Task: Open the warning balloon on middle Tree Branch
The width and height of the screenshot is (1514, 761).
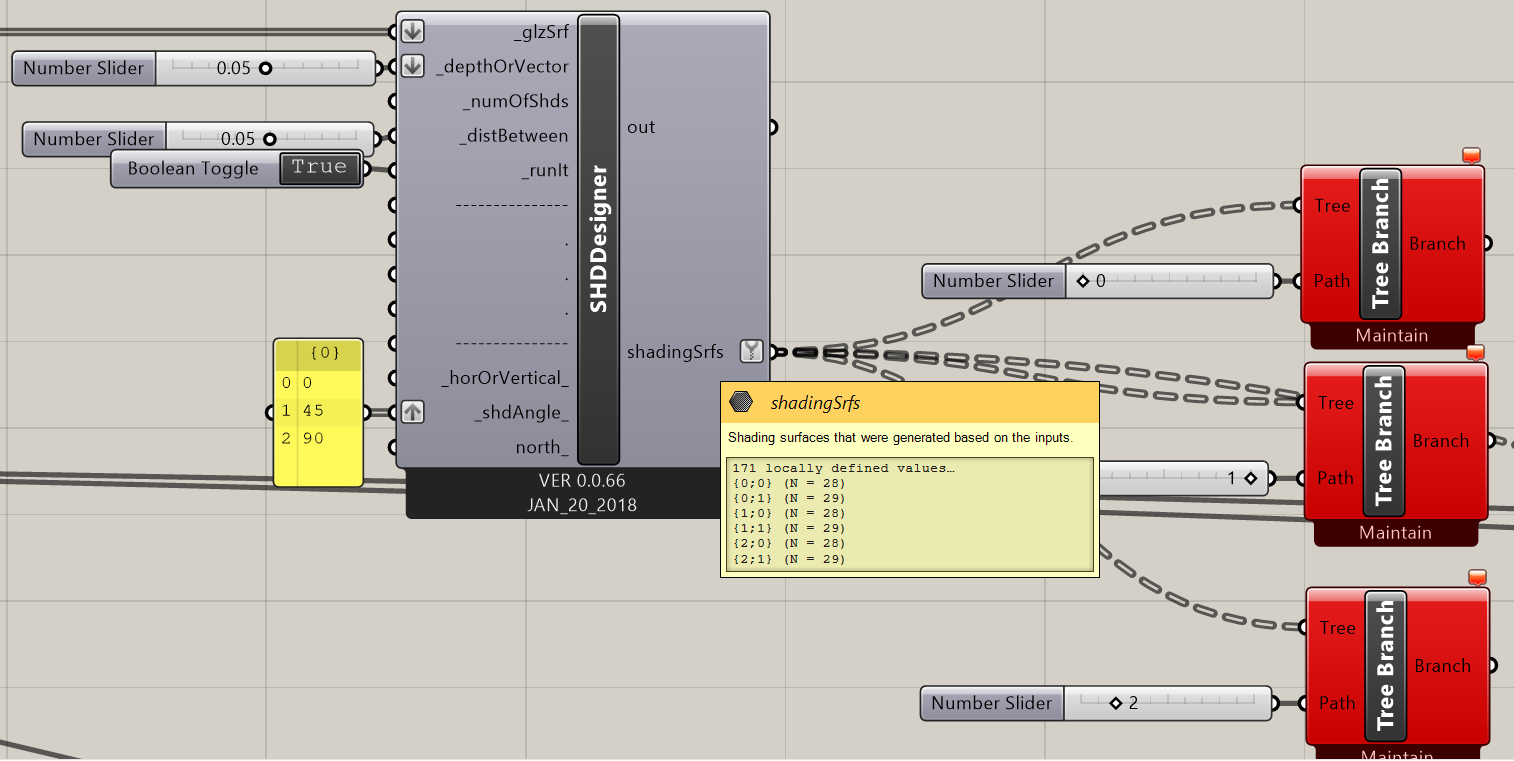Action: (1474, 352)
